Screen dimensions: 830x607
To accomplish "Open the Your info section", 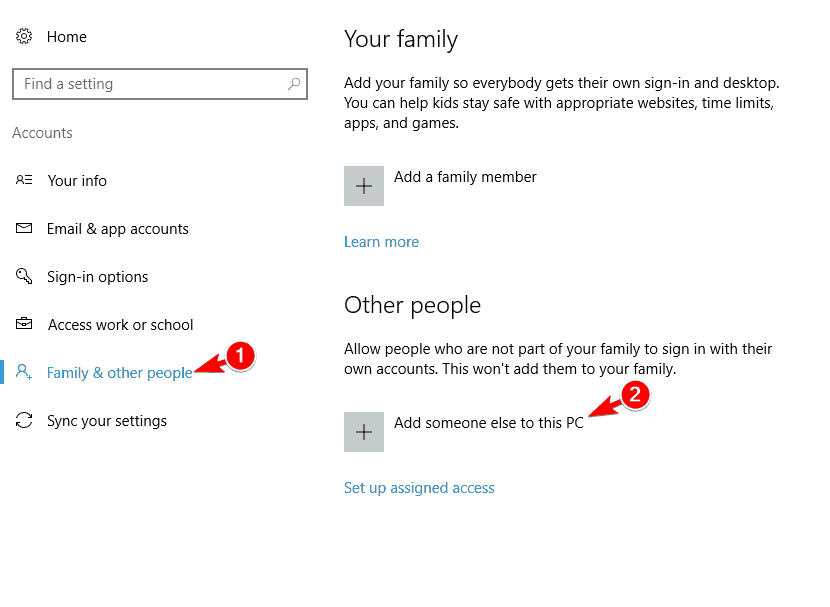I will 77,181.
